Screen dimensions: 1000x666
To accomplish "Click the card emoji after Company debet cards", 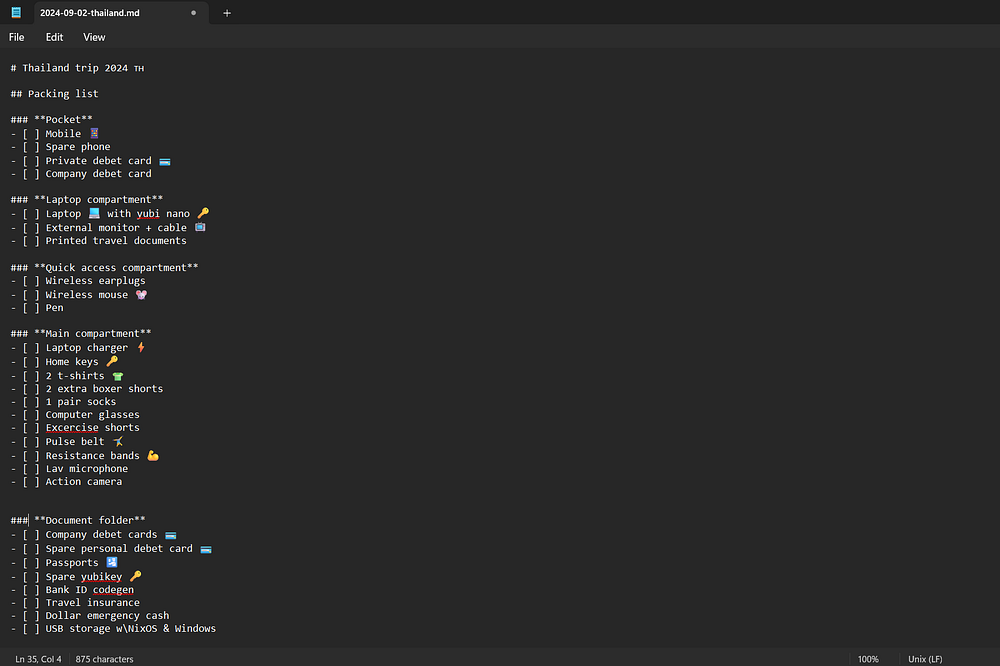I will coord(170,535).
